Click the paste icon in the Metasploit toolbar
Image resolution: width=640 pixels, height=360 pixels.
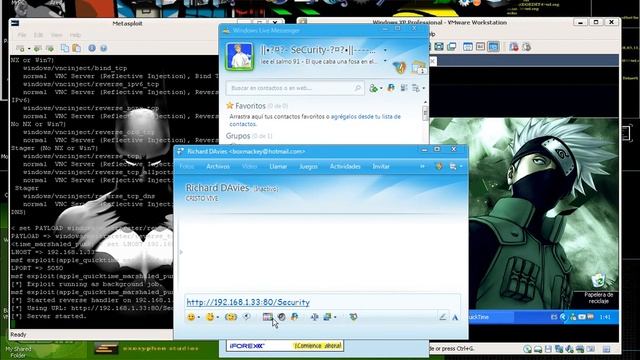76,48
